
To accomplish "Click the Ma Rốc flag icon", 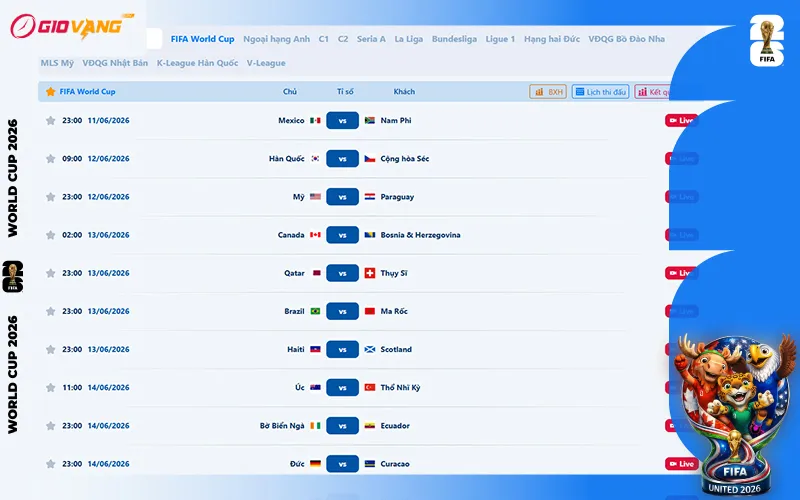I will click(370, 311).
